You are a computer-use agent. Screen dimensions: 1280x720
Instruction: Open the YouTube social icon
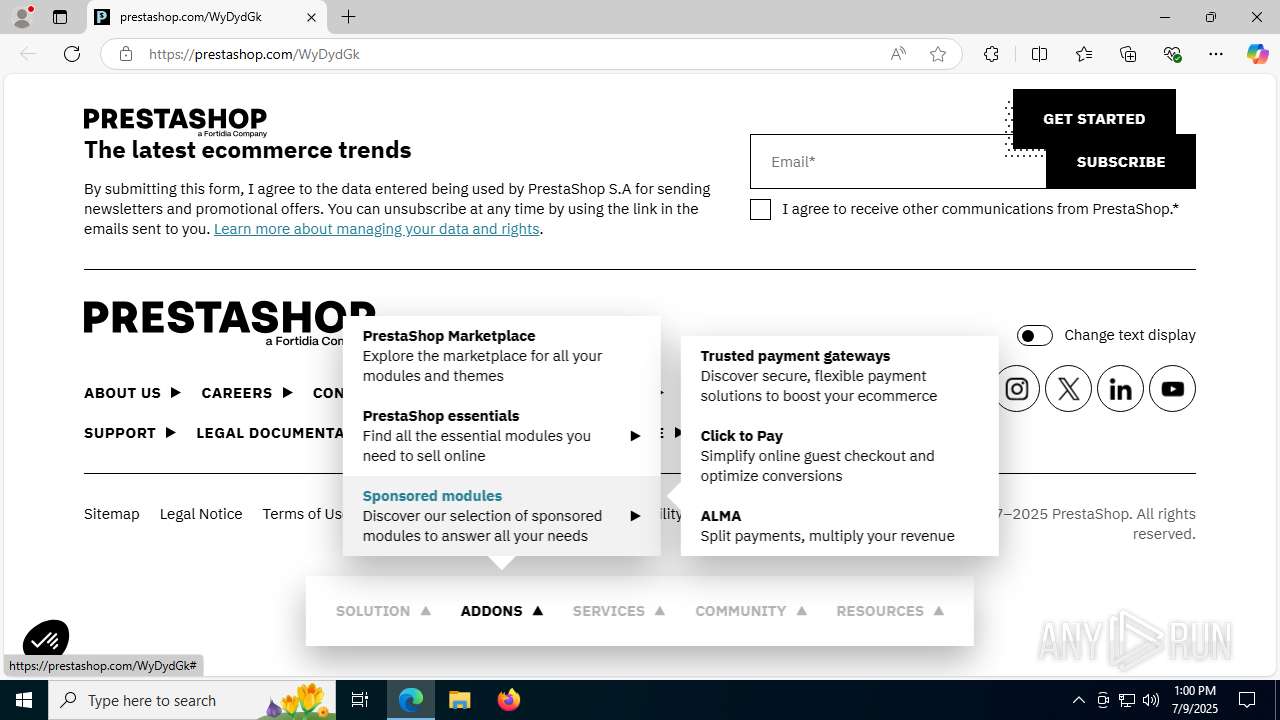[x=1172, y=389]
